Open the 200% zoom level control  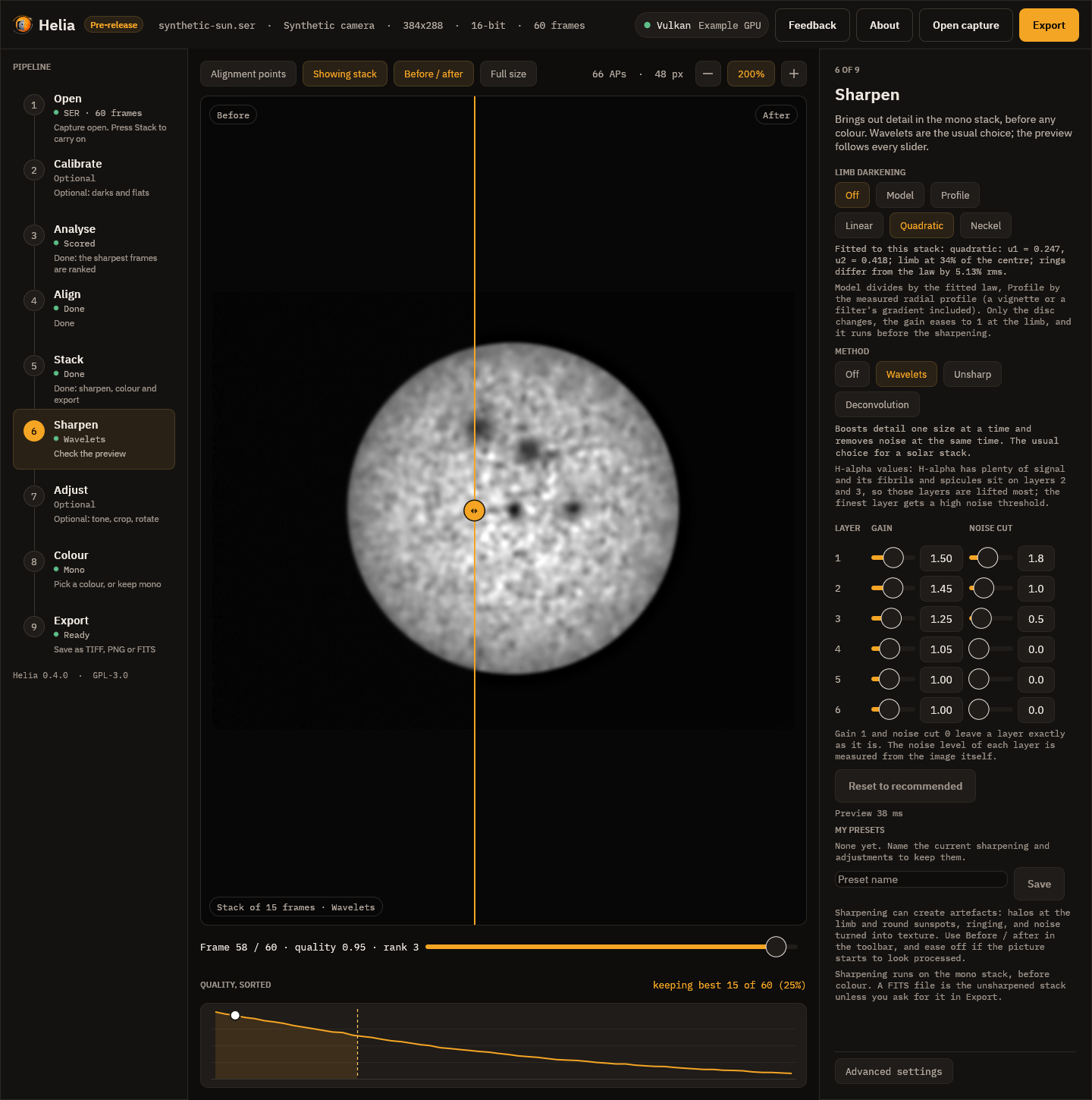click(x=751, y=74)
